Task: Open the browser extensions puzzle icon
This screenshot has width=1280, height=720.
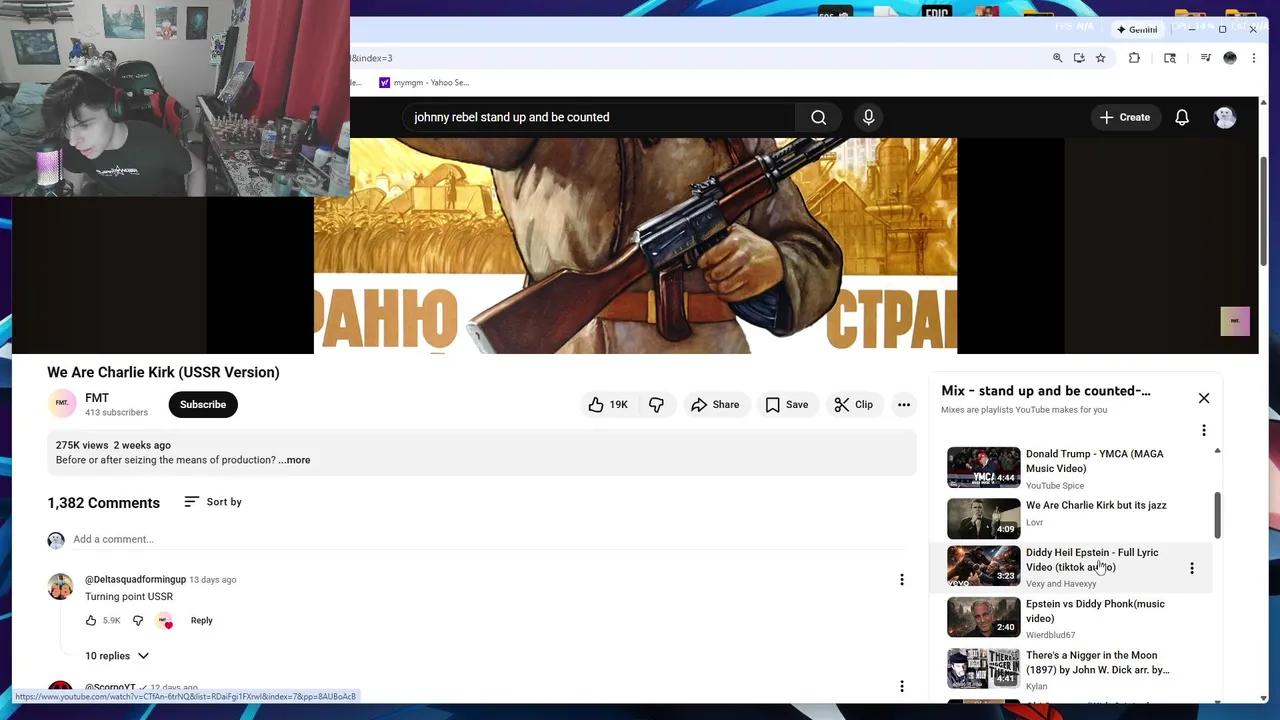Action: point(1134,57)
